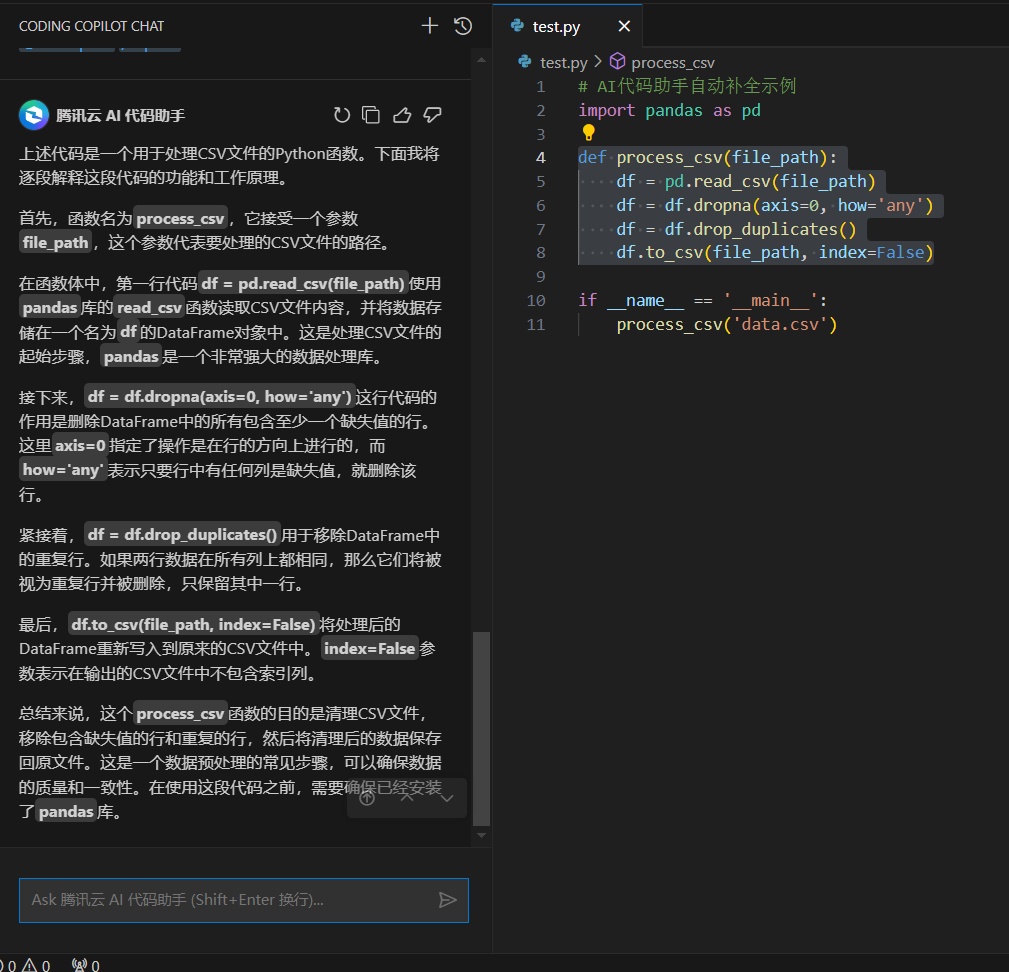The image size is (1009, 972).
Task: Click test.py in the breadcrumb path
Action: [564, 62]
